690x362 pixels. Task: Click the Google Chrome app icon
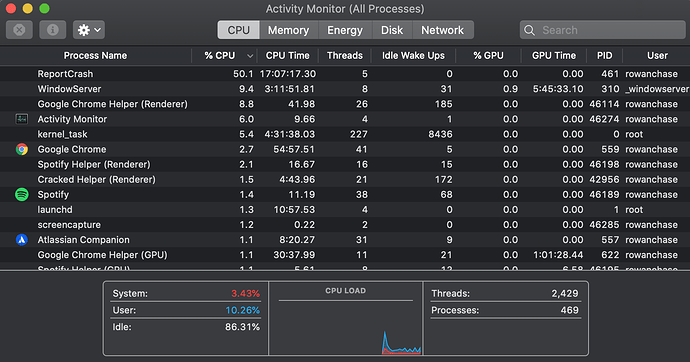[22, 149]
